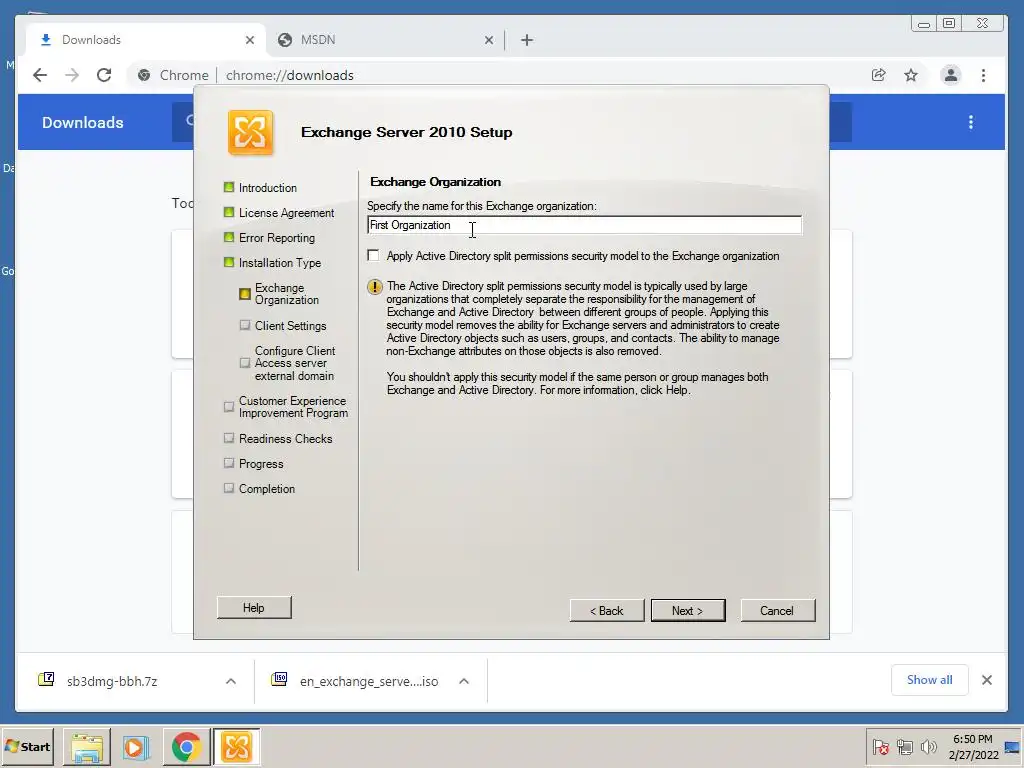Screen dimensions: 1024x768
Task: Open Windows Media Player from taskbar
Action: click(x=136, y=746)
